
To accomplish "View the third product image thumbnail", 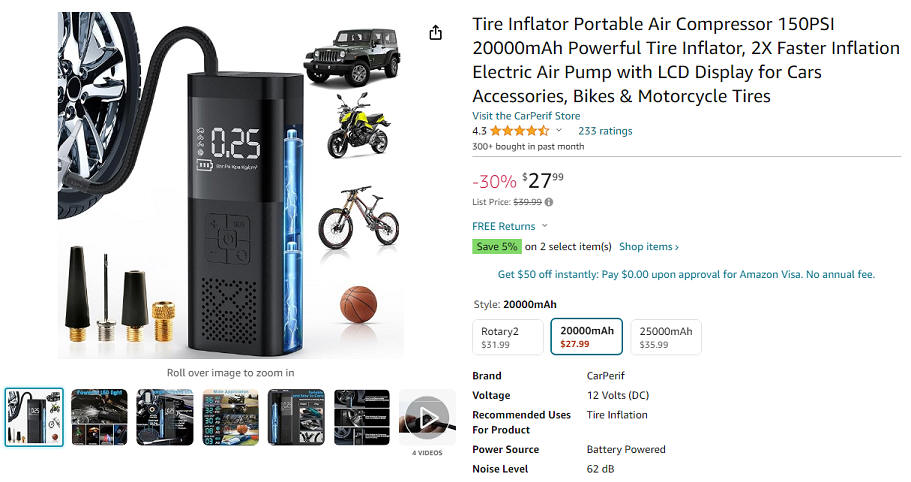I will (x=165, y=417).
